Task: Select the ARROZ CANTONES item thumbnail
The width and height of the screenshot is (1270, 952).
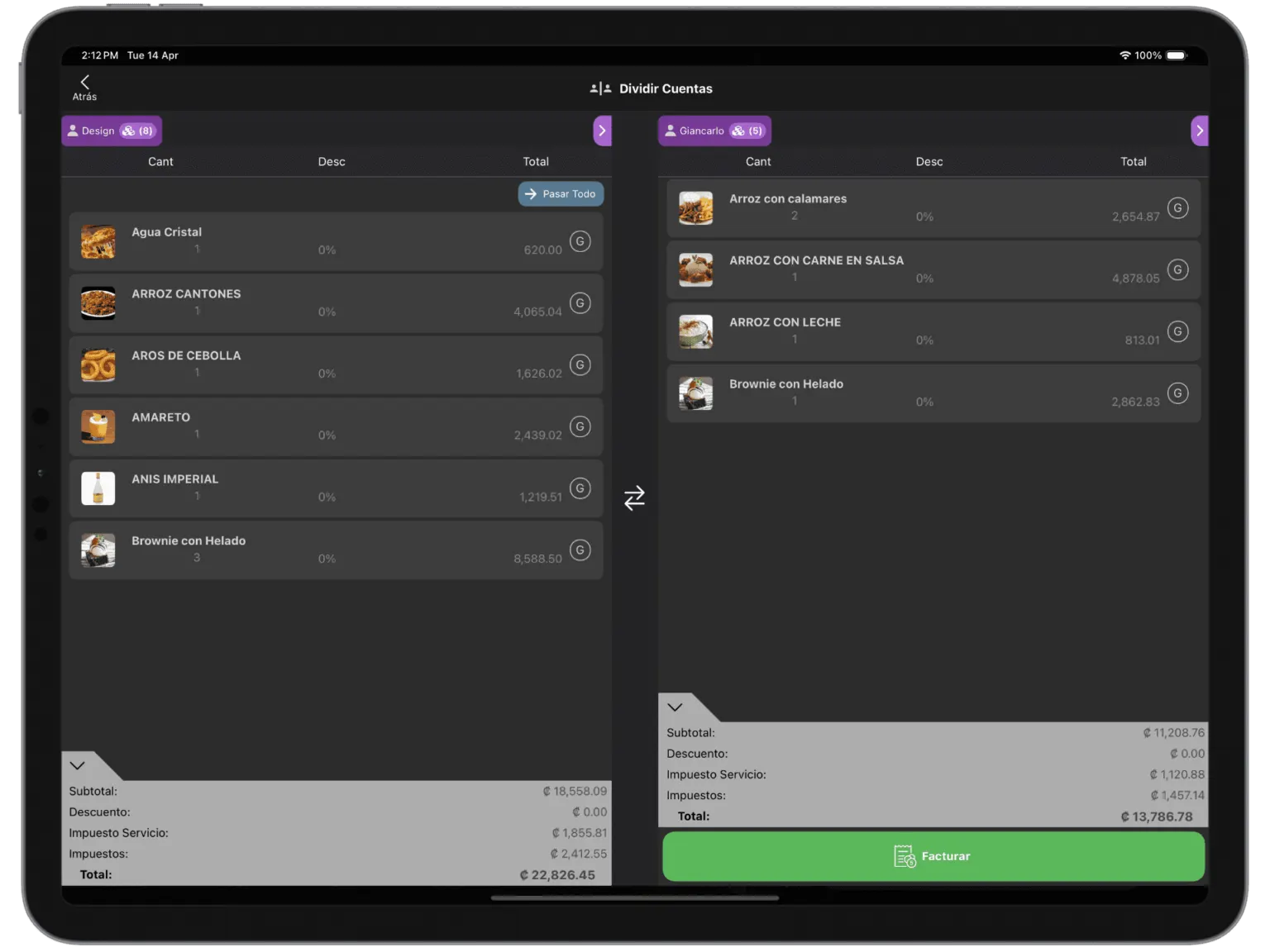Action: (x=98, y=303)
